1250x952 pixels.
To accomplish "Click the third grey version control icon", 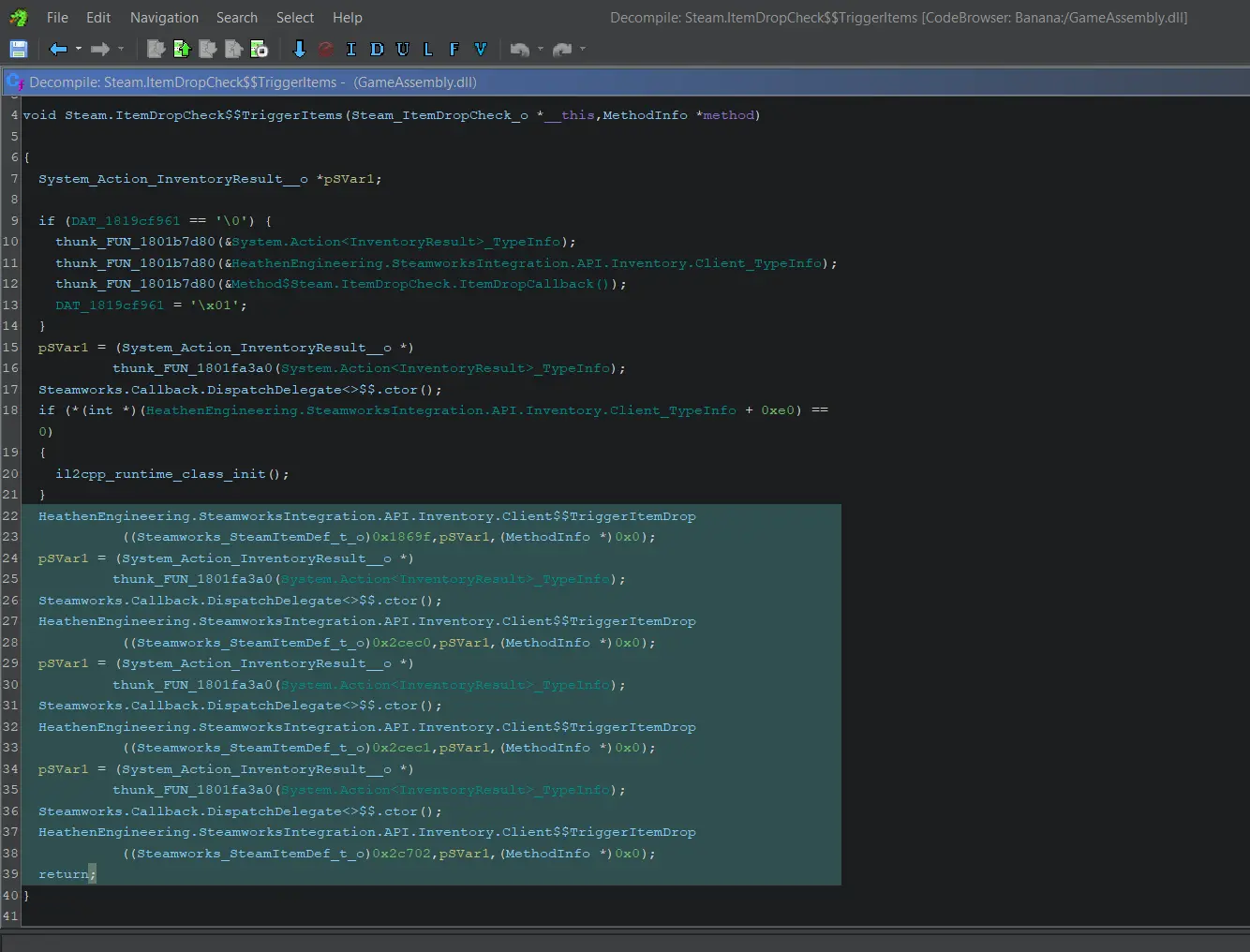I will click(x=208, y=50).
